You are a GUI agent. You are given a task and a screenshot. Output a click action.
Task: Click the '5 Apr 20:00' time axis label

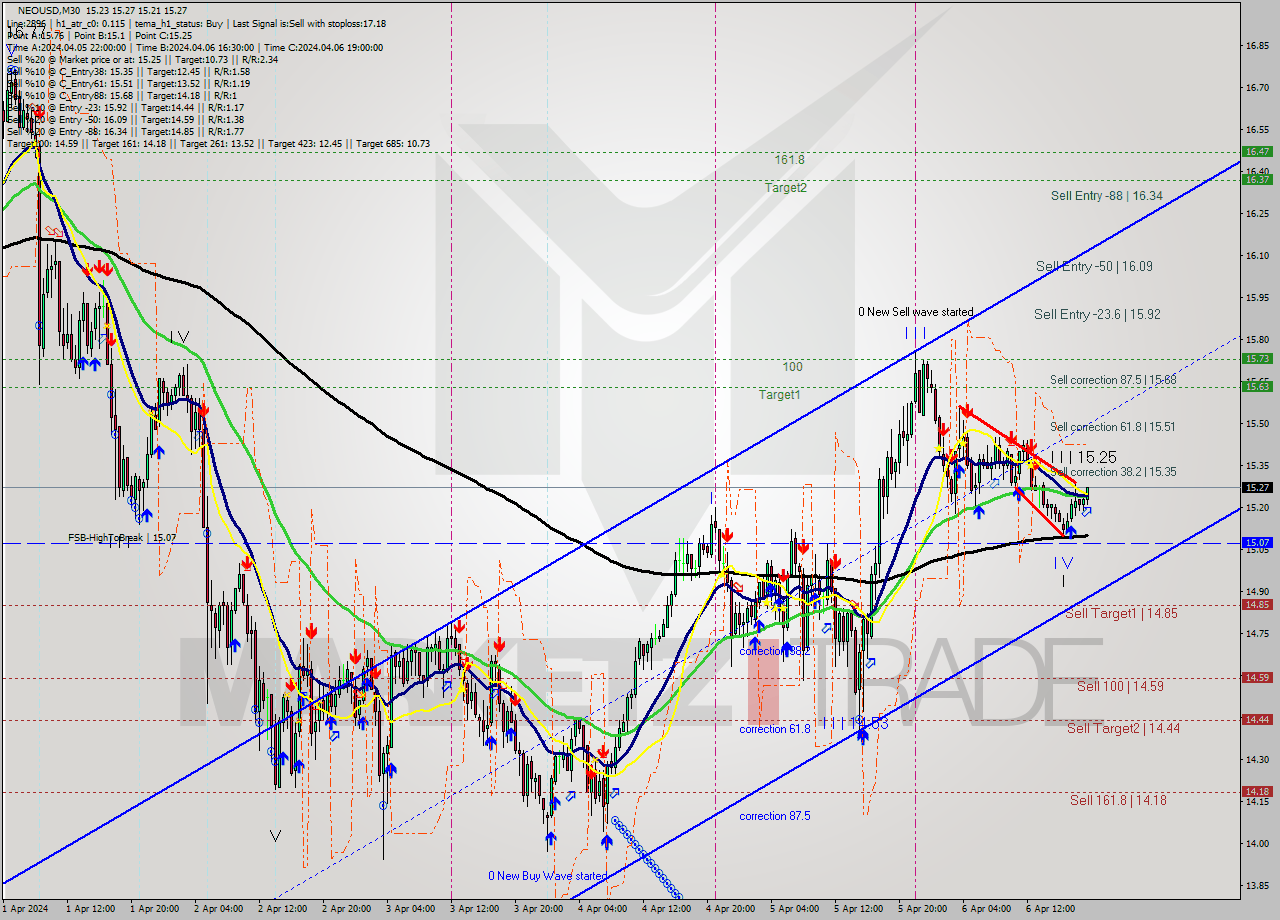[x=923, y=909]
